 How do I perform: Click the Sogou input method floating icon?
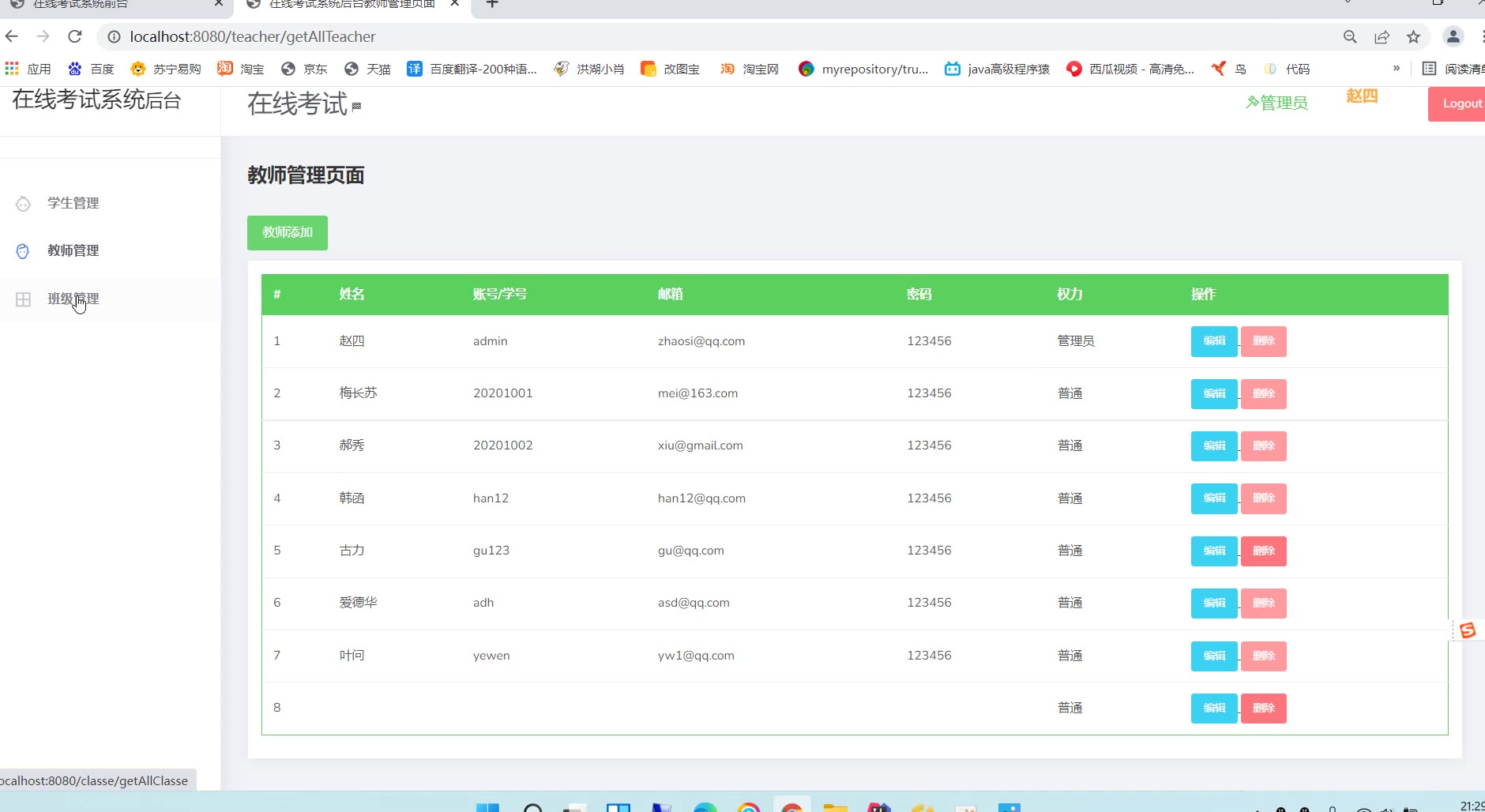point(1468,630)
